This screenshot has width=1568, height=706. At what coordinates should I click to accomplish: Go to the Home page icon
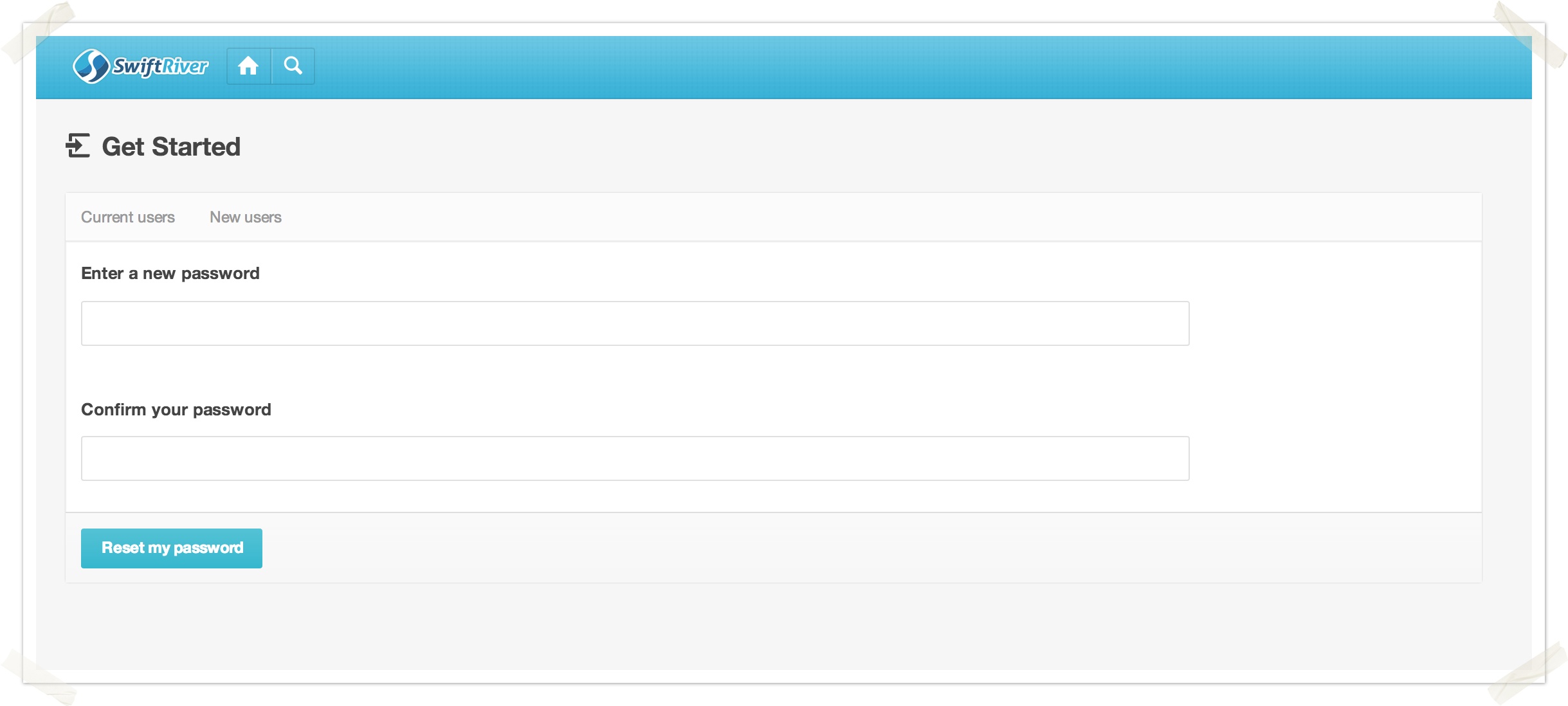[248, 66]
